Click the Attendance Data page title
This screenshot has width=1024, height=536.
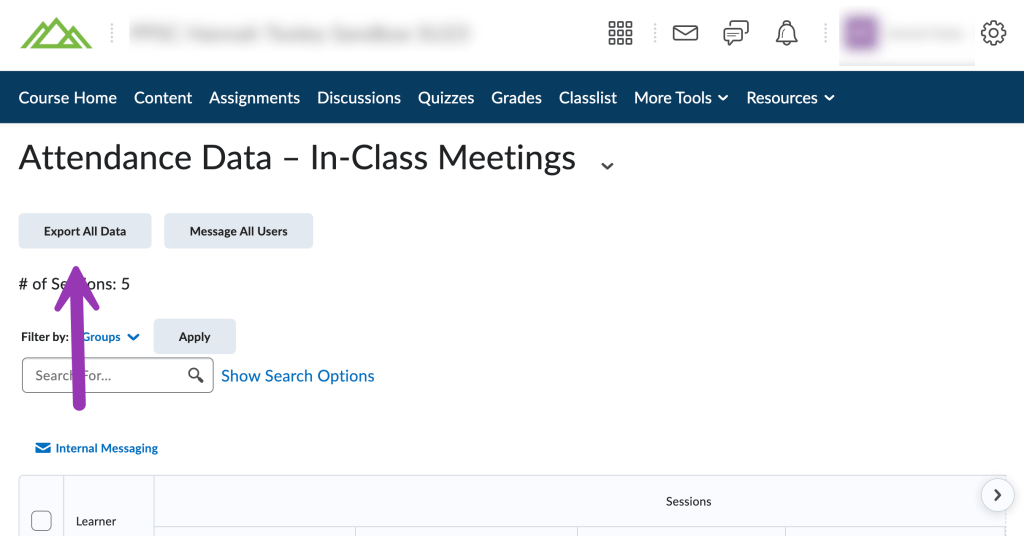[297, 157]
